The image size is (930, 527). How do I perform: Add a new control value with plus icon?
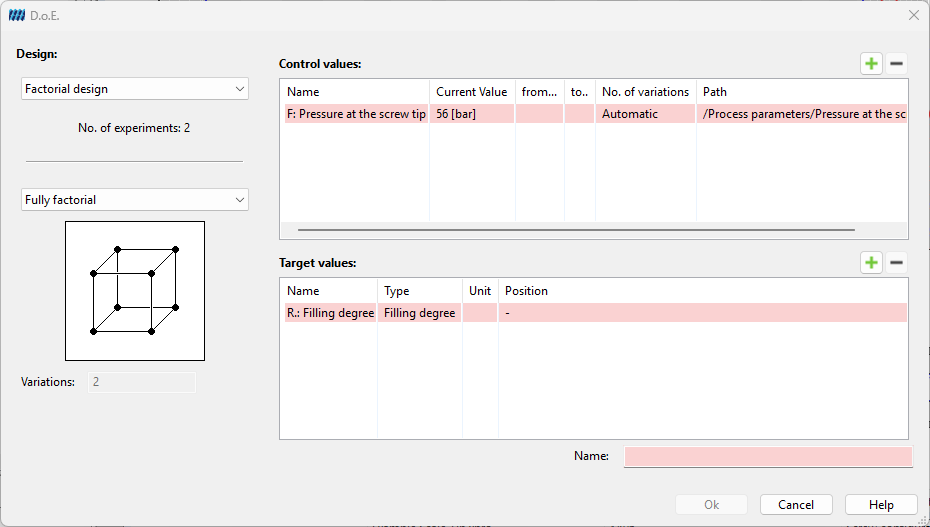871,63
